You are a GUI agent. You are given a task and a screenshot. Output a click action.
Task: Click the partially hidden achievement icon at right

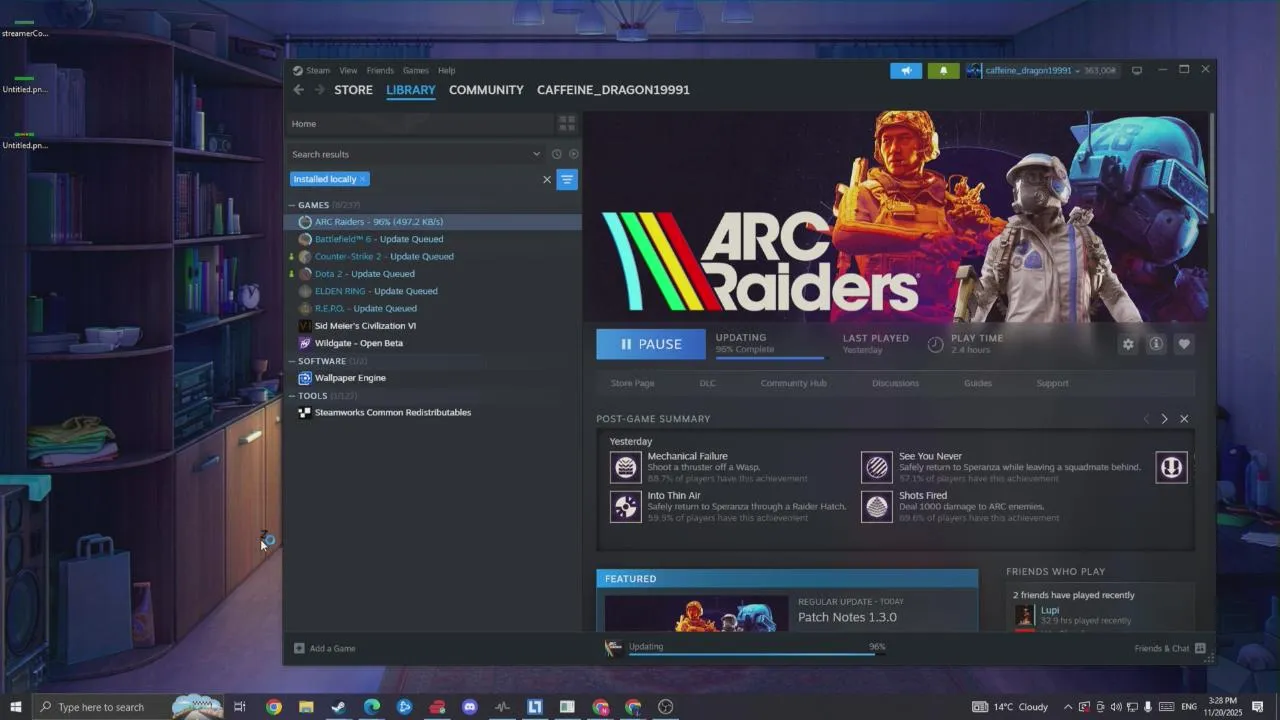[1172, 467]
